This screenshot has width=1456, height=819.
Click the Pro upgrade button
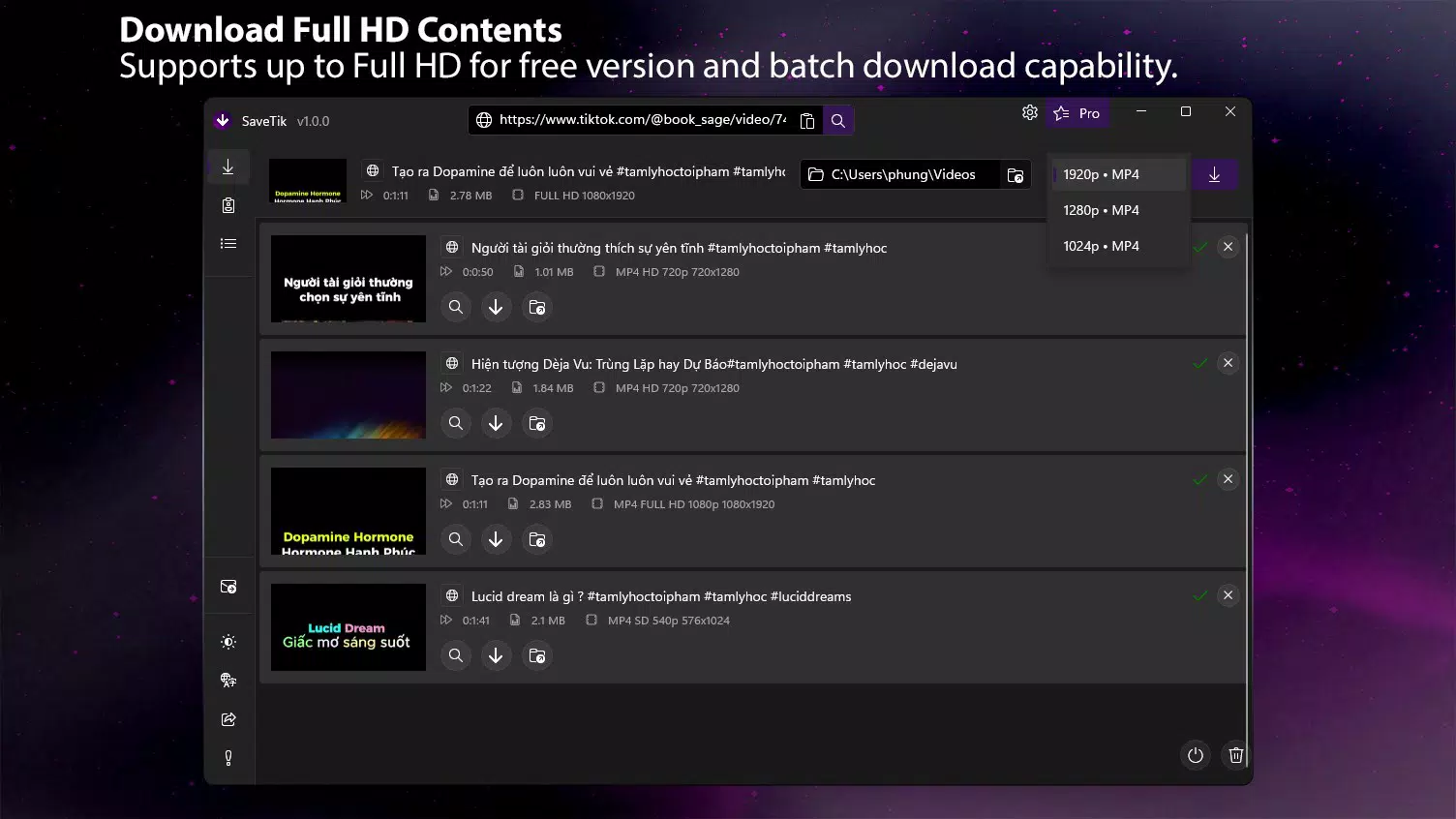[x=1077, y=113]
